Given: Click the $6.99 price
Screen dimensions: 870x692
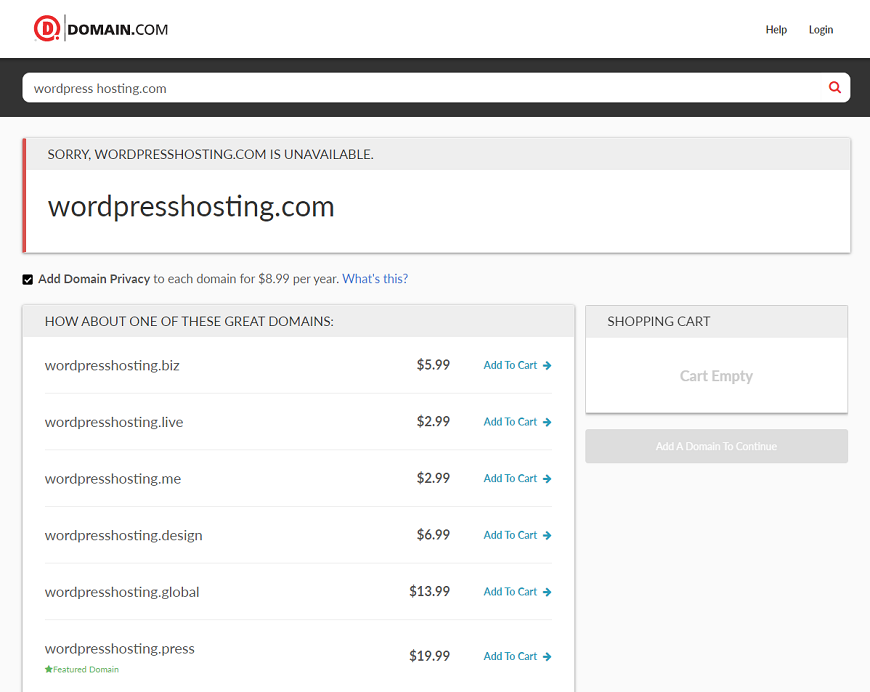Looking at the screenshot, I should click(433, 534).
